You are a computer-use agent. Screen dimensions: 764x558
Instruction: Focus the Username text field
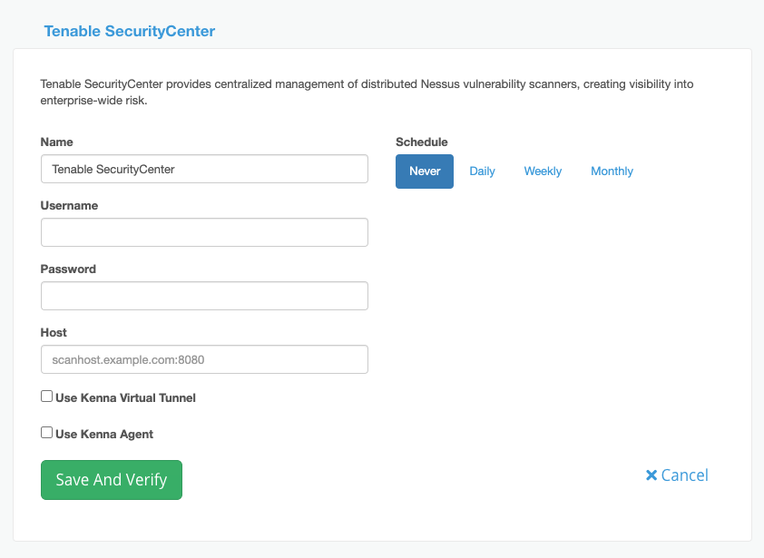coord(204,232)
